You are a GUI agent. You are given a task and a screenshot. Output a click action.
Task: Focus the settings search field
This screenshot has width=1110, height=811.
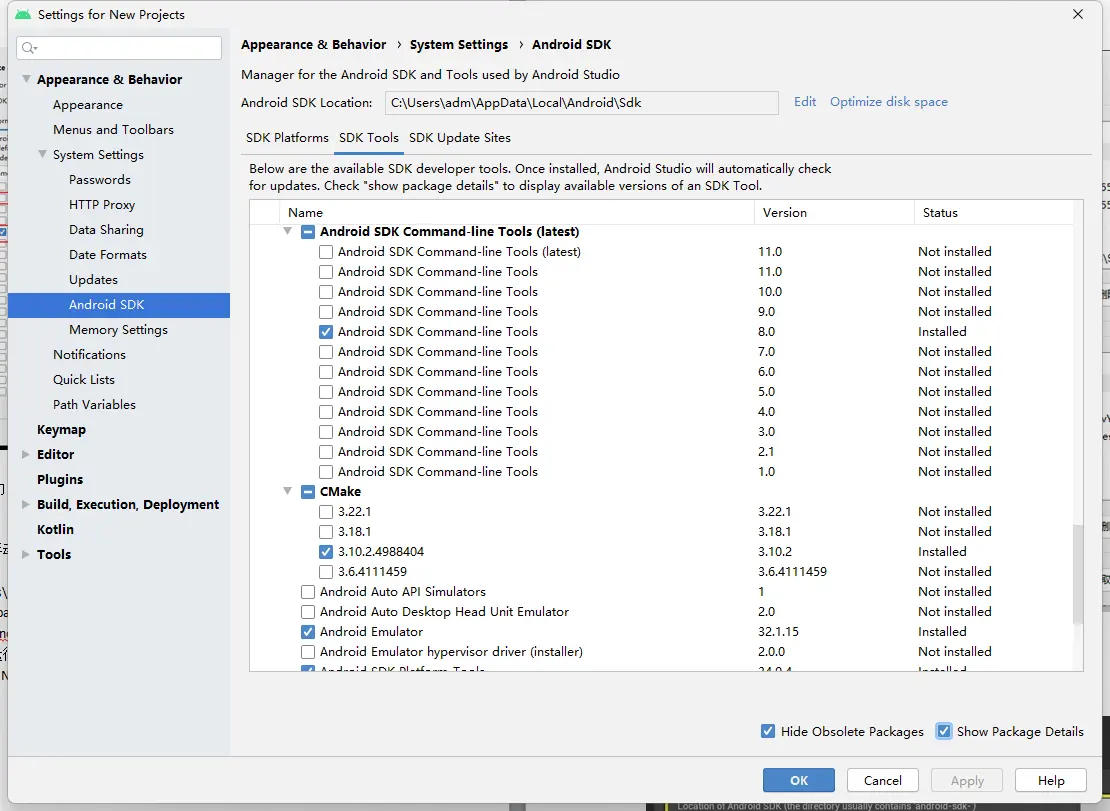pos(119,47)
